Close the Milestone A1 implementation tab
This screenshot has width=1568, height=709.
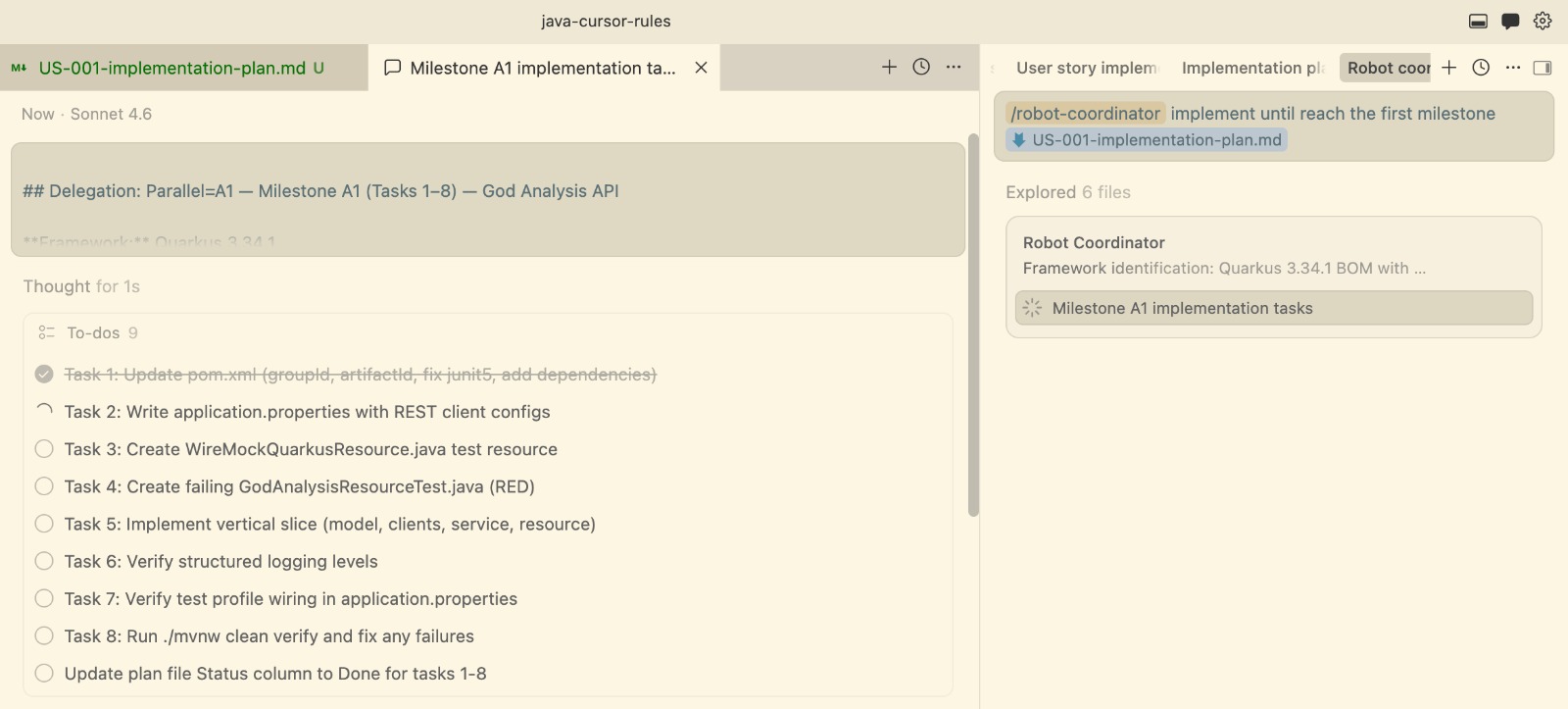coord(701,68)
